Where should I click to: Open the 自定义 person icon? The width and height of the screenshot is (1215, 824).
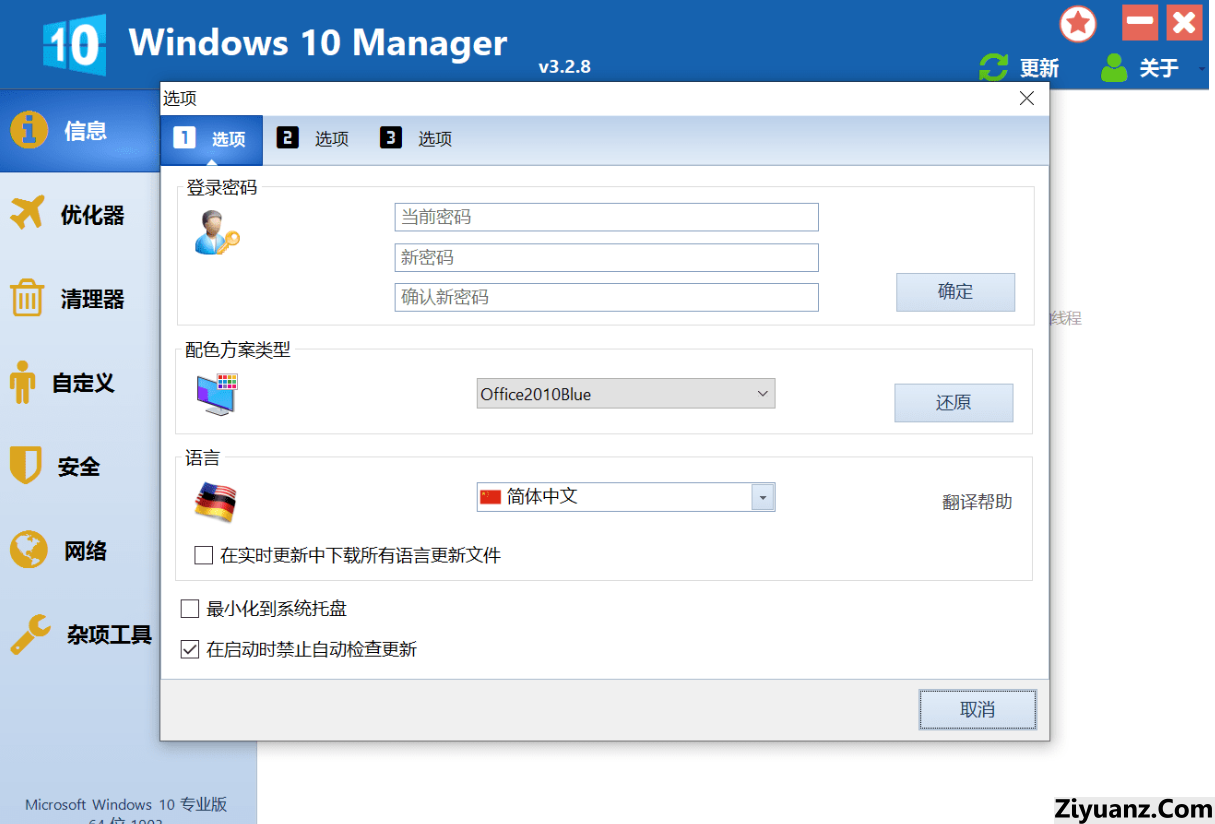22,382
